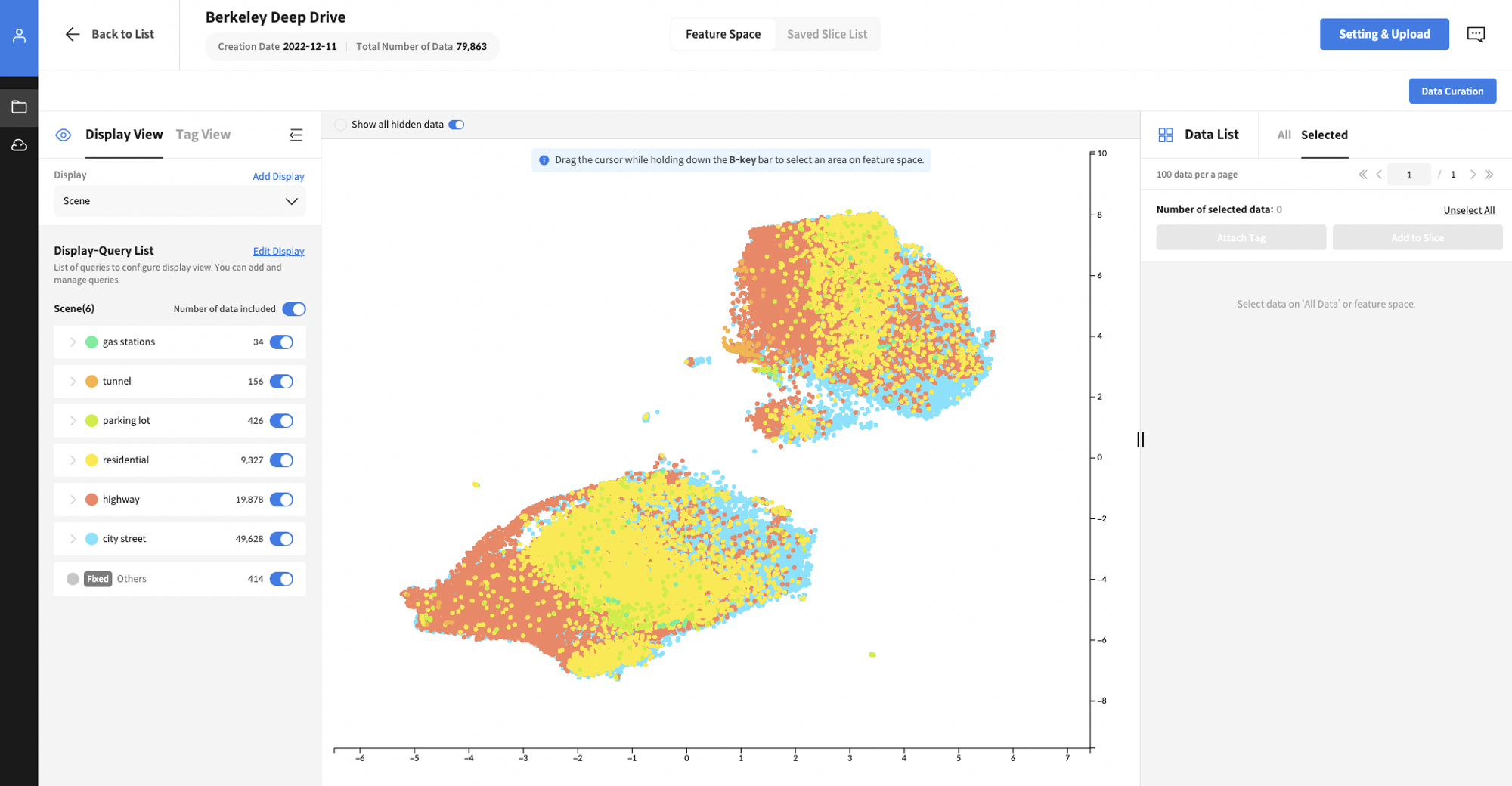Image resolution: width=1512 pixels, height=786 pixels.
Task: Expand the city street query row
Action: point(73,539)
